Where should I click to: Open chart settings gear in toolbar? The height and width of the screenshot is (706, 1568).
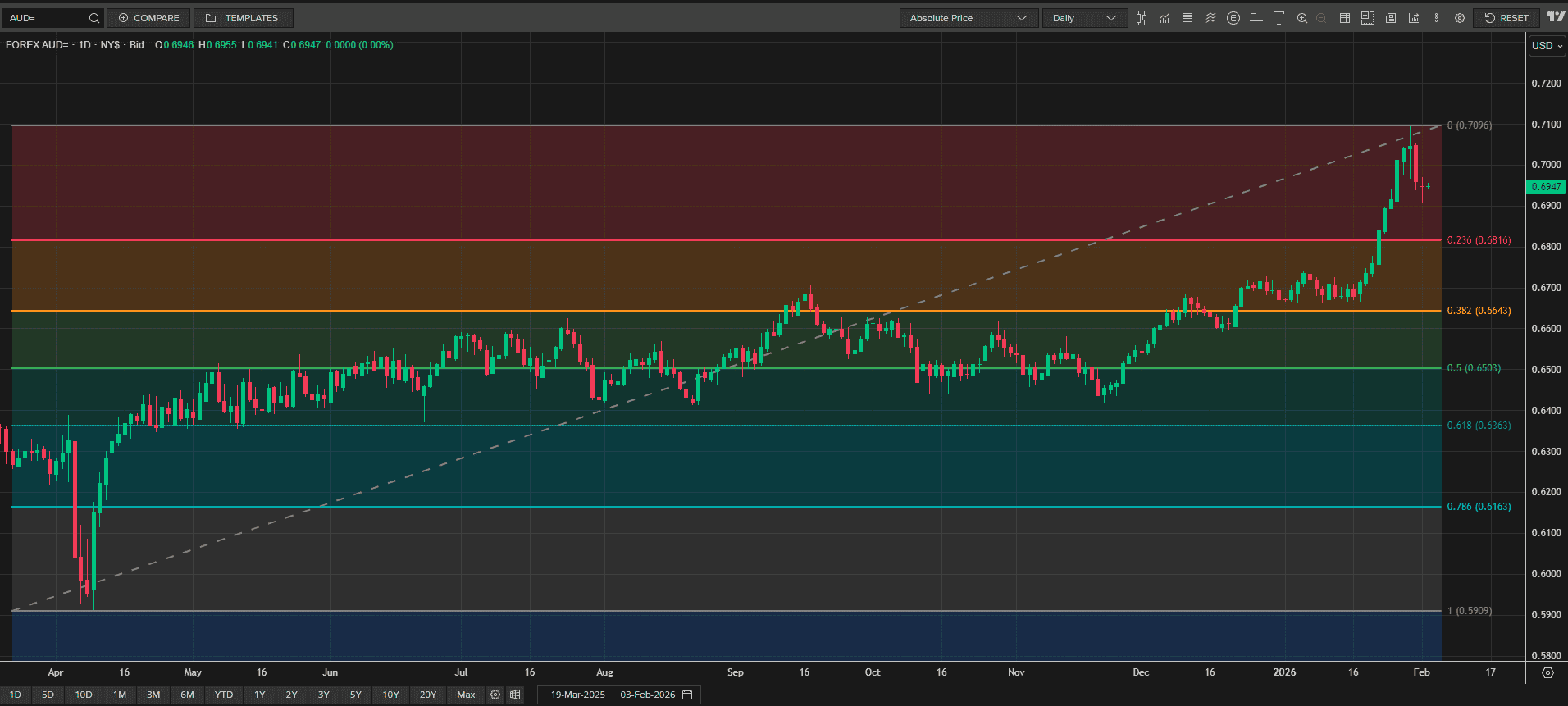pos(1460,18)
